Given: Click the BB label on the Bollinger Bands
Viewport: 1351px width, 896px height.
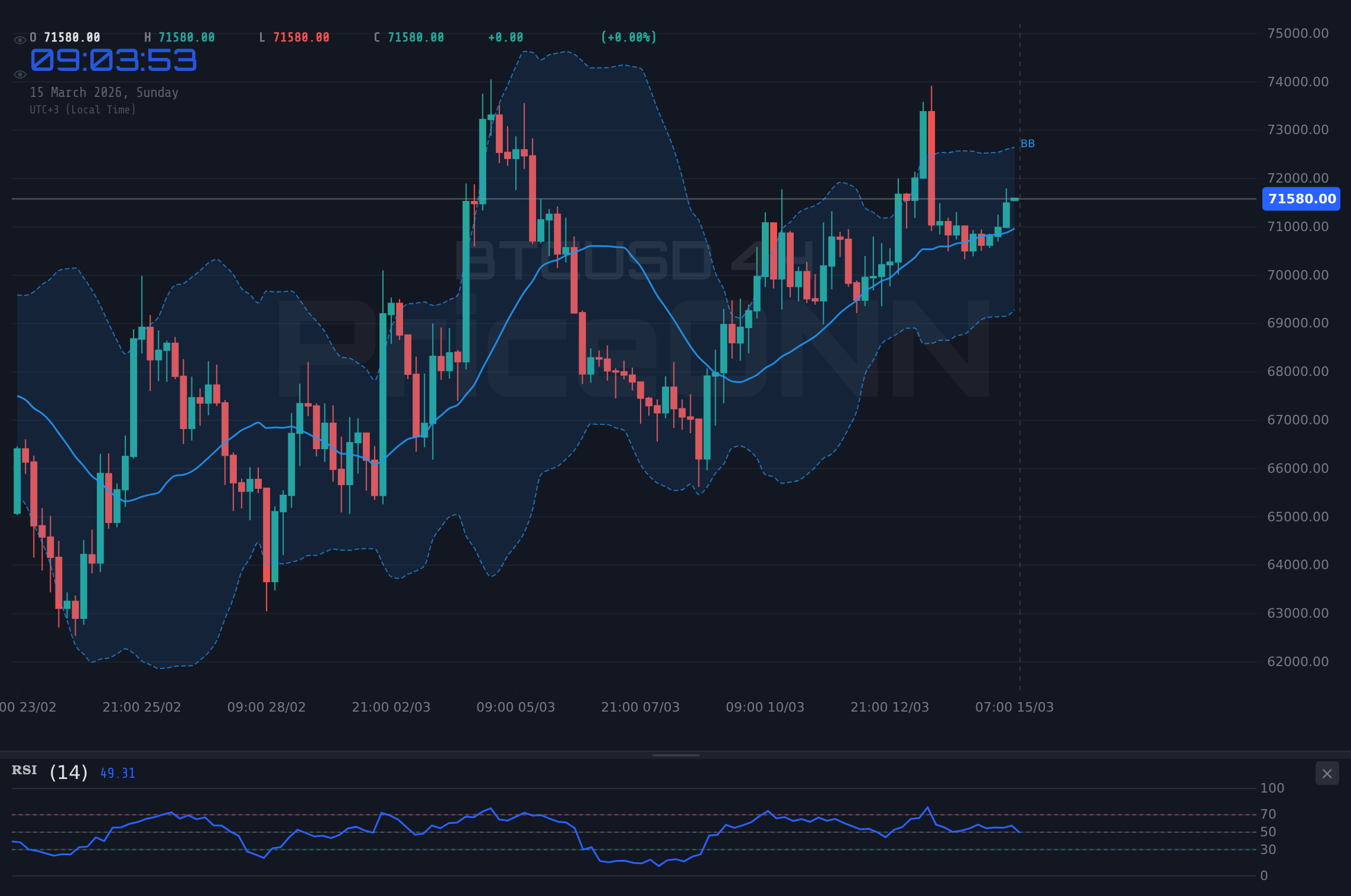Looking at the screenshot, I should 1028,143.
